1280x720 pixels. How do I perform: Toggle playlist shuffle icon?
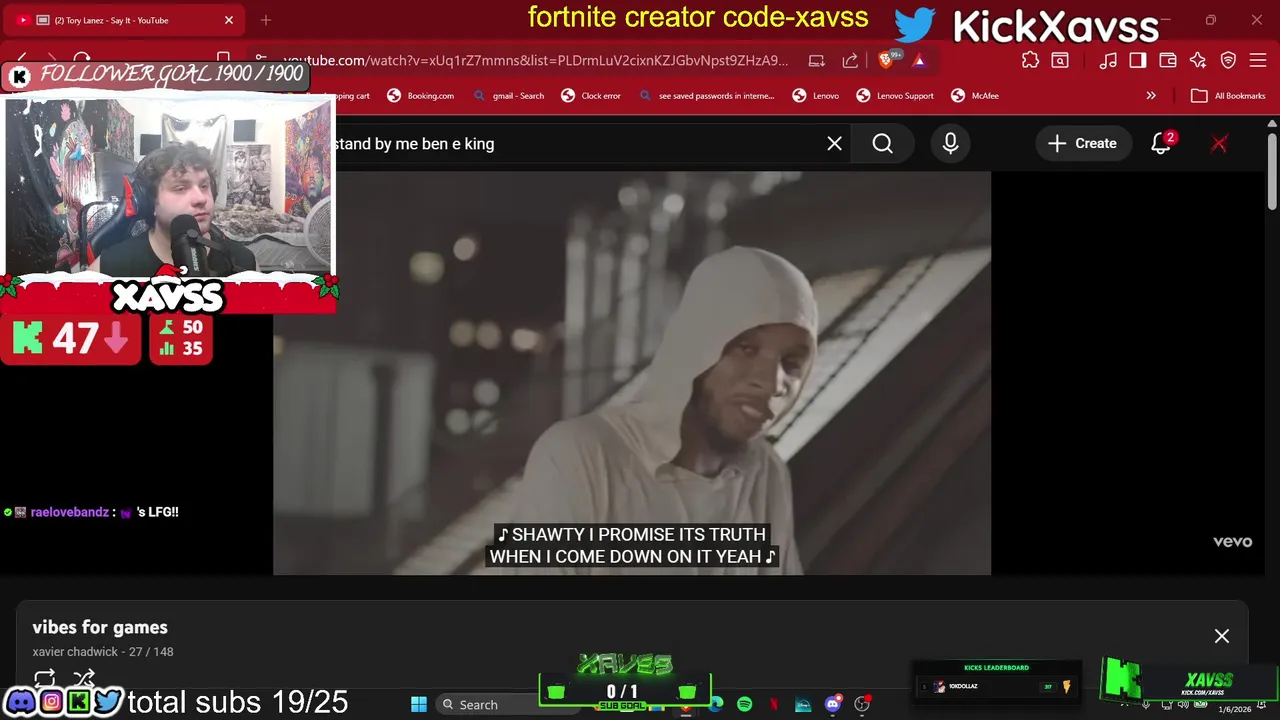(x=83, y=678)
